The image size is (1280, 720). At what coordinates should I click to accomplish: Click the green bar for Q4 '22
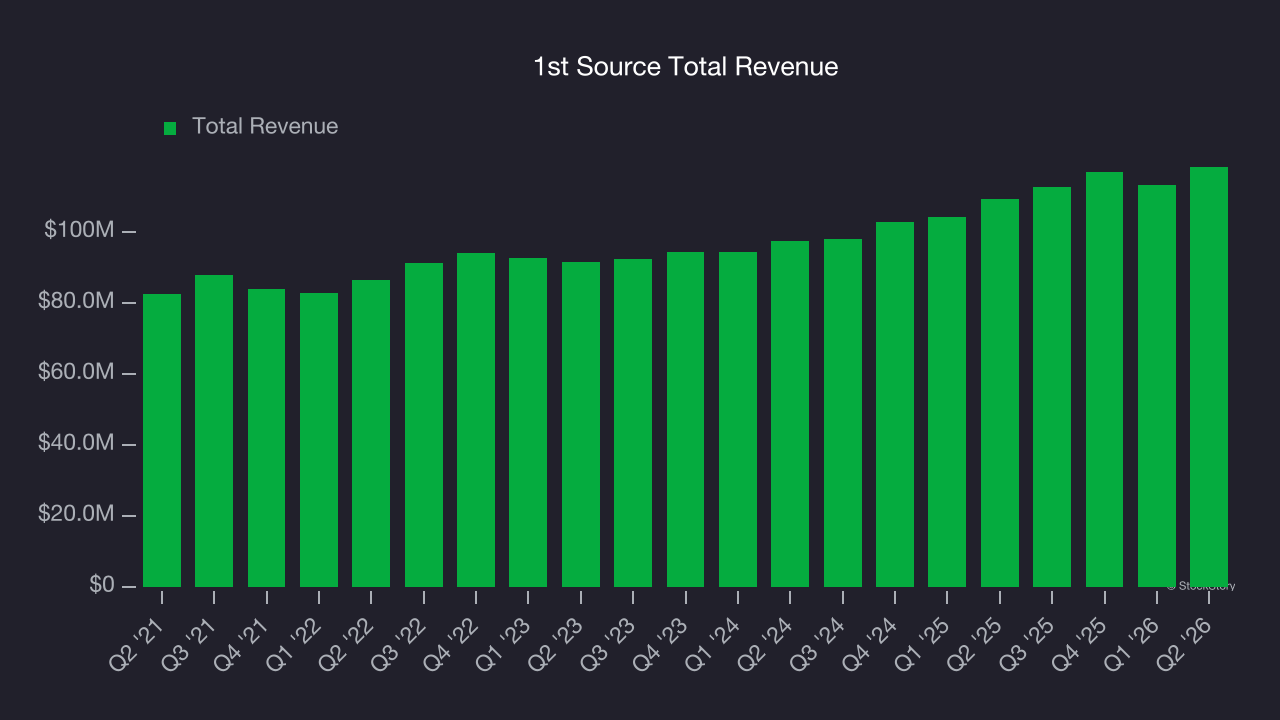click(x=476, y=420)
